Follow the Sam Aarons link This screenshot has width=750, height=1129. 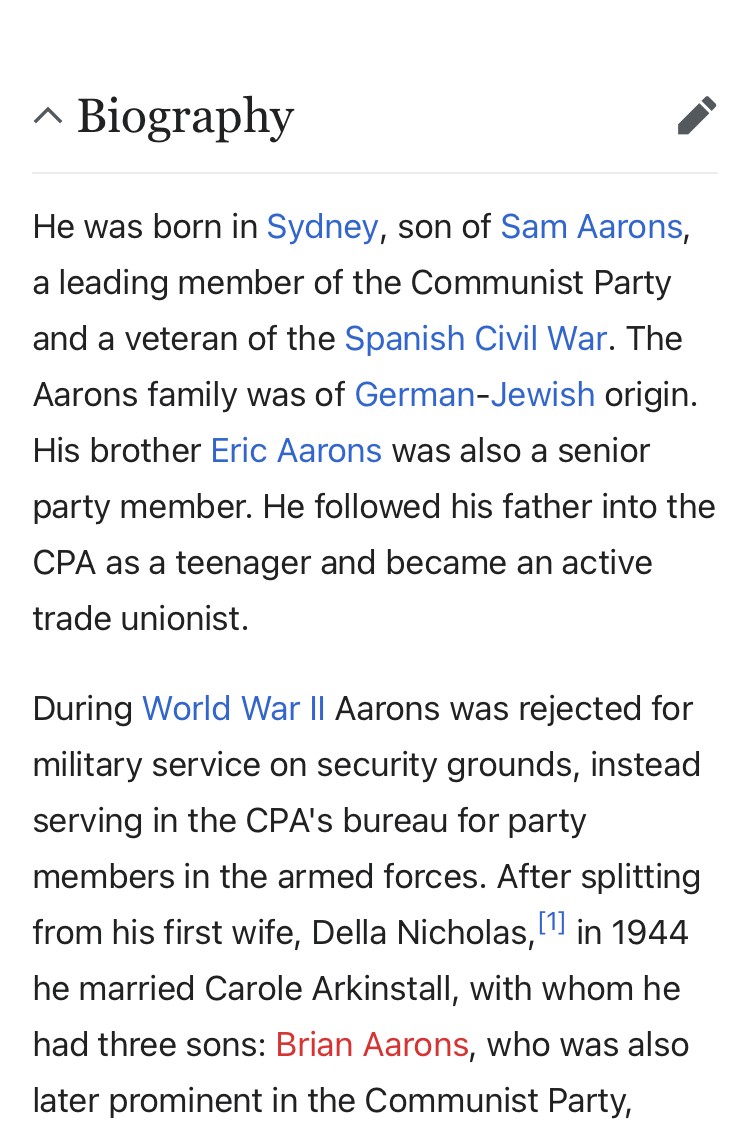click(590, 227)
